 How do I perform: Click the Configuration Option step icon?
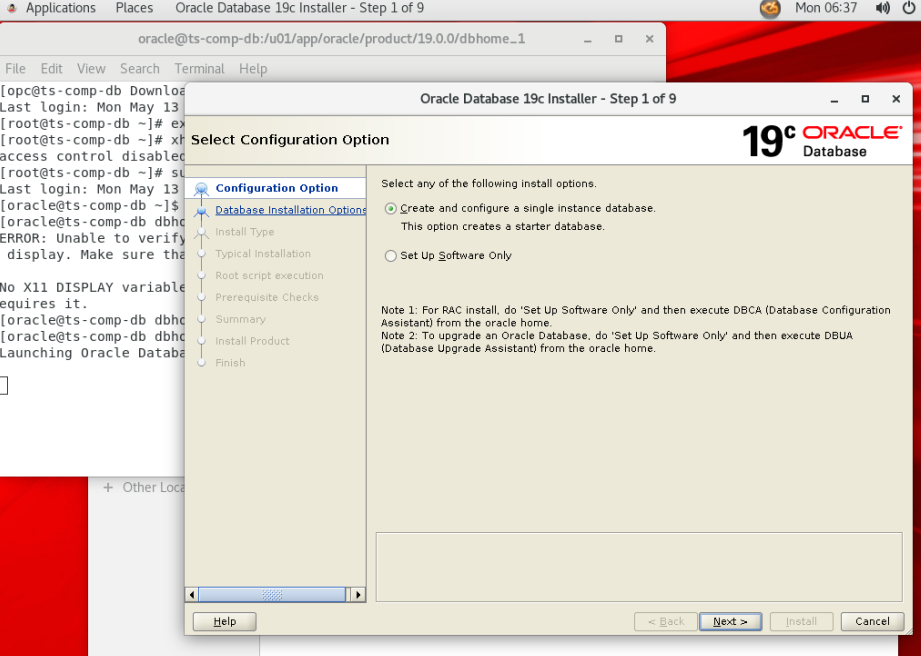(x=201, y=189)
